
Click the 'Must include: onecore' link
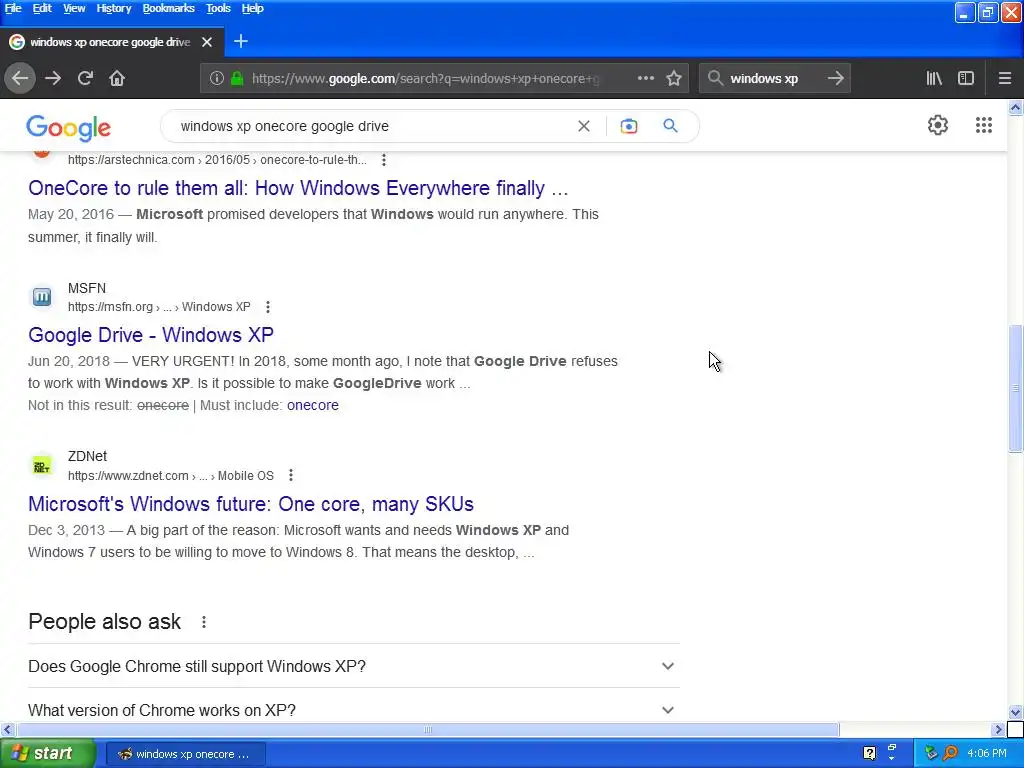(x=312, y=406)
